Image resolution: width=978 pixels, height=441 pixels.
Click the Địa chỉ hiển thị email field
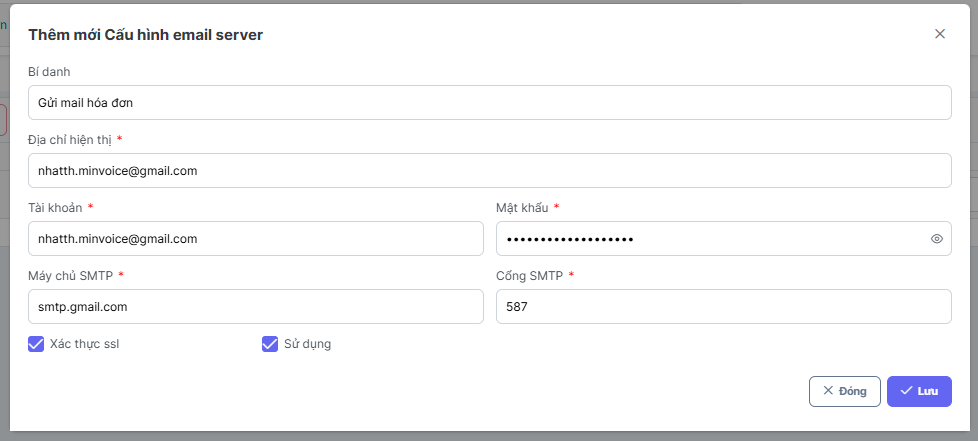click(x=489, y=170)
